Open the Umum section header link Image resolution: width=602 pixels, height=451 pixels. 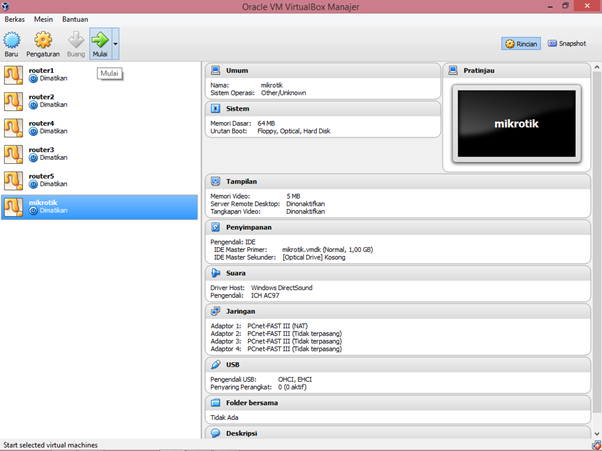coord(237,71)
